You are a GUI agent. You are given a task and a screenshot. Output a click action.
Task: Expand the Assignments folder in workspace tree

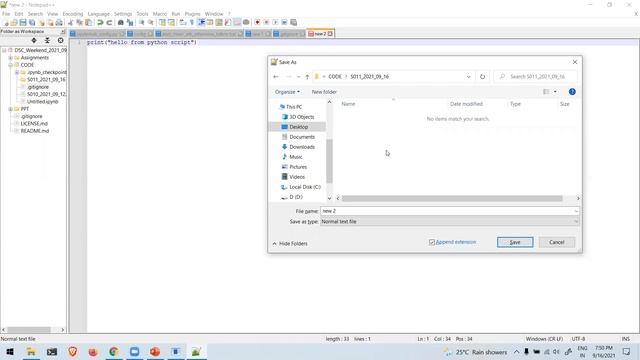[10, 58]
